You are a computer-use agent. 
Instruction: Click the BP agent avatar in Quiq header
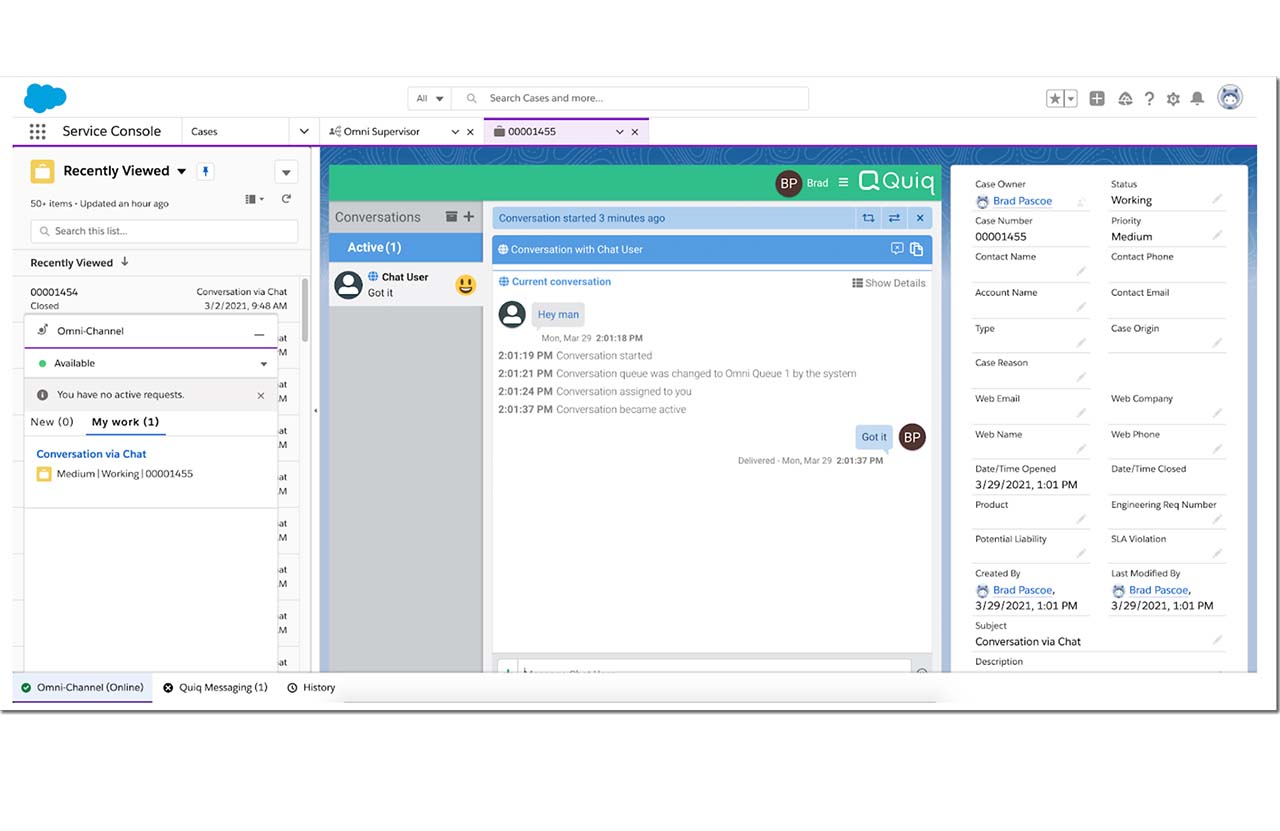789,183
